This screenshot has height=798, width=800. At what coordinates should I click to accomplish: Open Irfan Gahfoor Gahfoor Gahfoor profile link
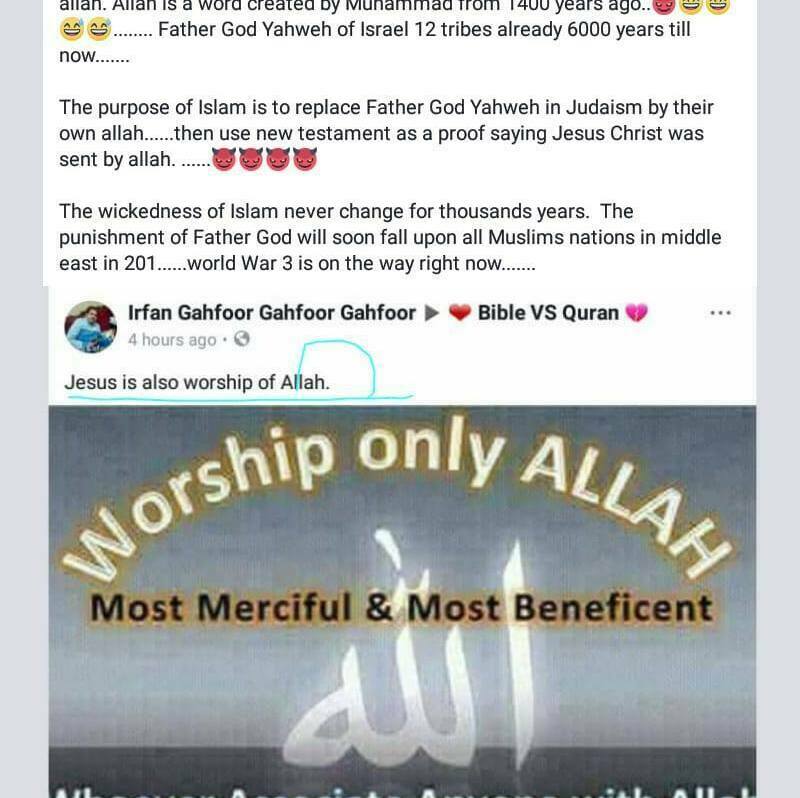(x=271, y=313)
